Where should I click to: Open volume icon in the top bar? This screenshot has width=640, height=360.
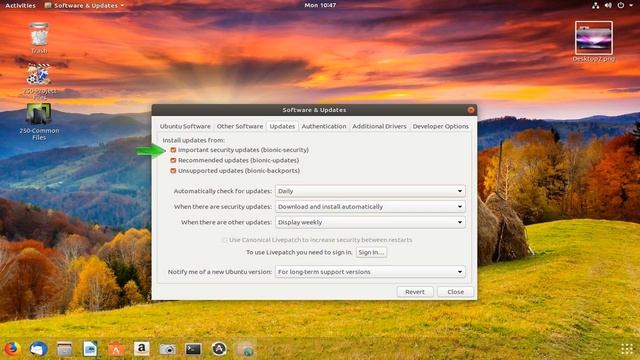click(x=608, y=5)
